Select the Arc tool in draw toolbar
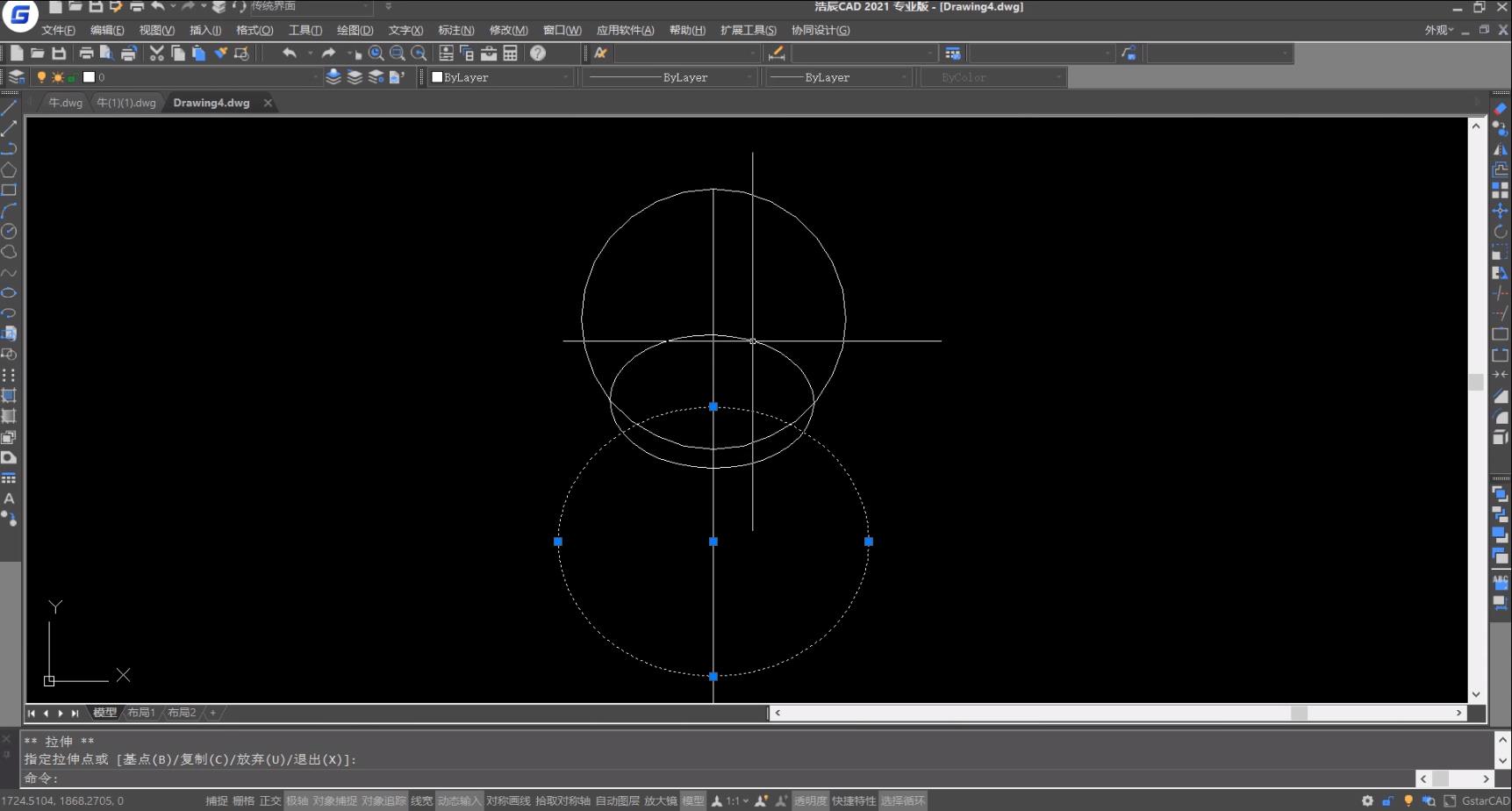This screenshot has width=1512, height=811. tap(9, 211)
